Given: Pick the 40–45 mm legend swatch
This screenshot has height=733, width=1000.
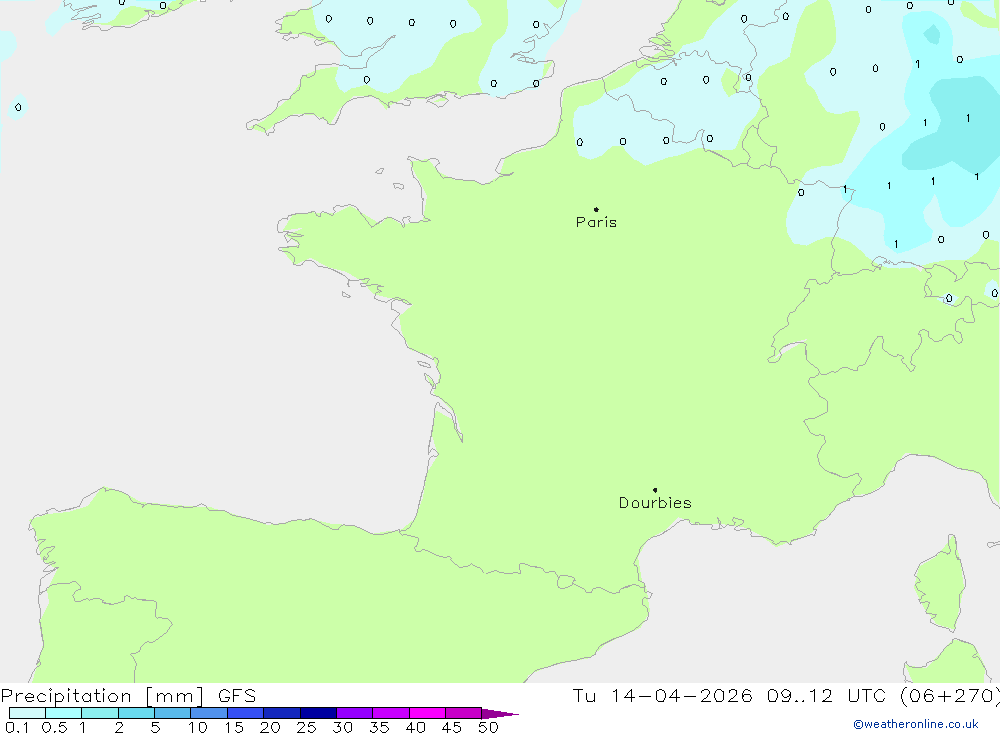Looking at the screenshot, I should point(427,713).
